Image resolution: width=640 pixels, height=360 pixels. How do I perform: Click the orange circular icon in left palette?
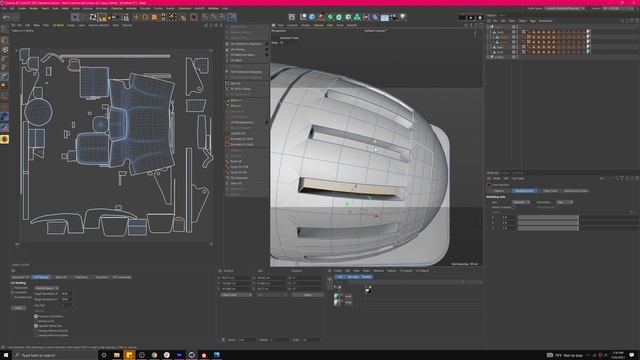pyautogui.click(x=4, y=139)
